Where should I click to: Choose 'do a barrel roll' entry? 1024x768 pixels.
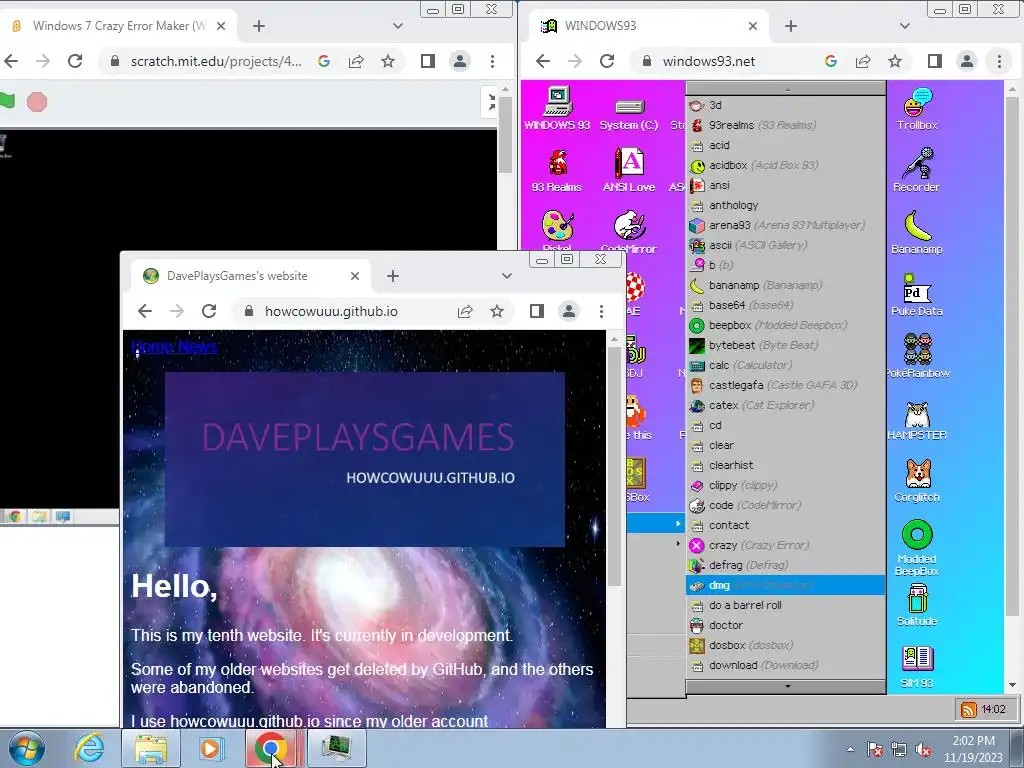[786, 605]
